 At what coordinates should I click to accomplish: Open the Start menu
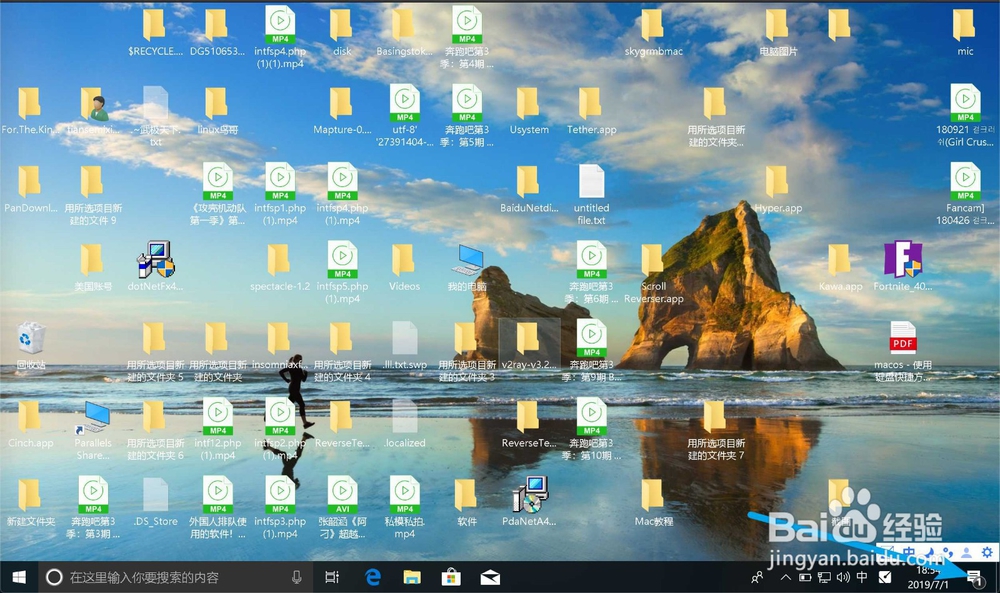point(18,577)
